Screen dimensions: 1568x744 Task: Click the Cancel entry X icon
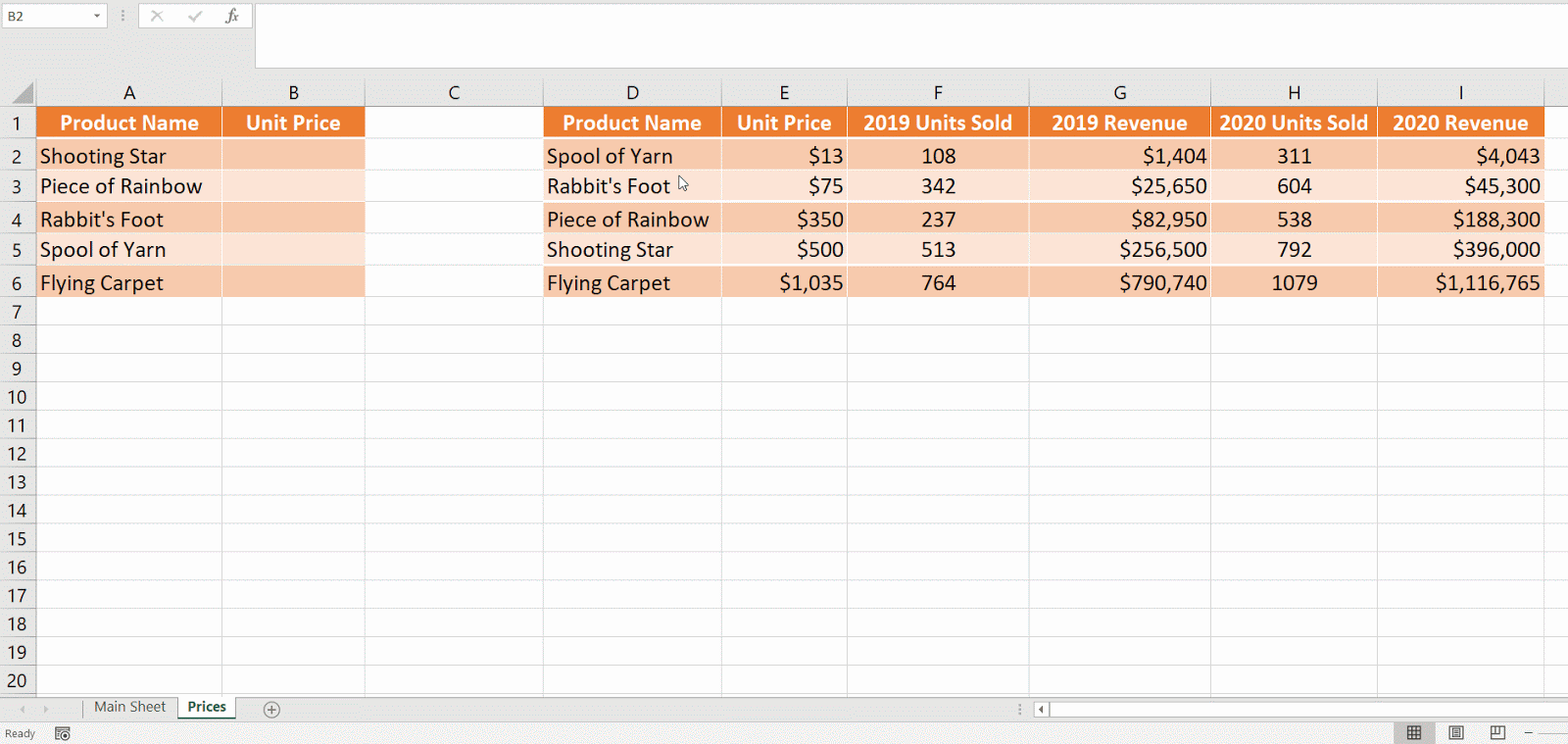pyautogui.click(x=157, y=16)
